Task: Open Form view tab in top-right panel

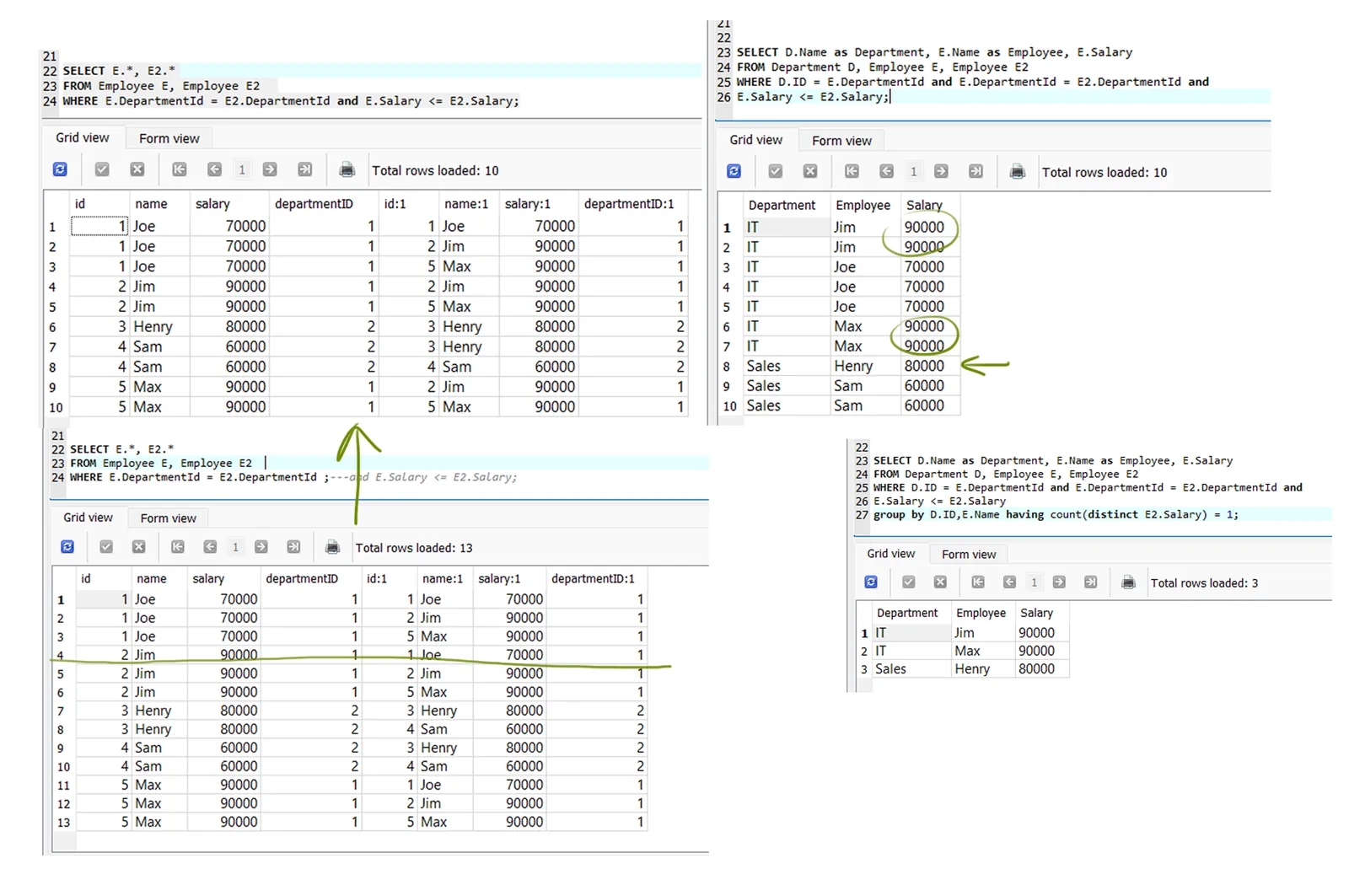Action: point(841,141)
